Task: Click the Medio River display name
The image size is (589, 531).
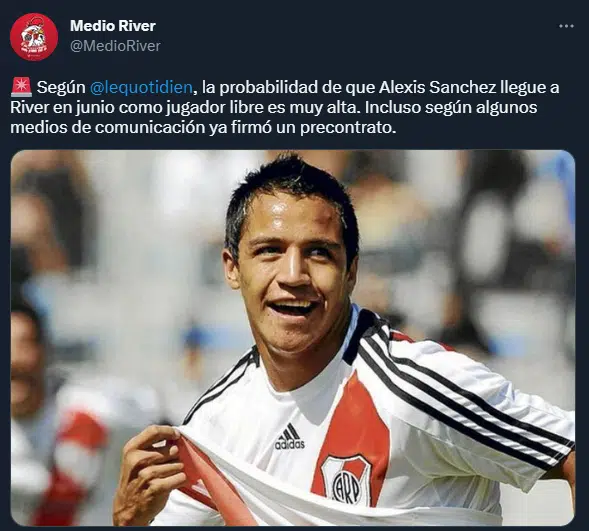Action: click(x=113, y=26)
